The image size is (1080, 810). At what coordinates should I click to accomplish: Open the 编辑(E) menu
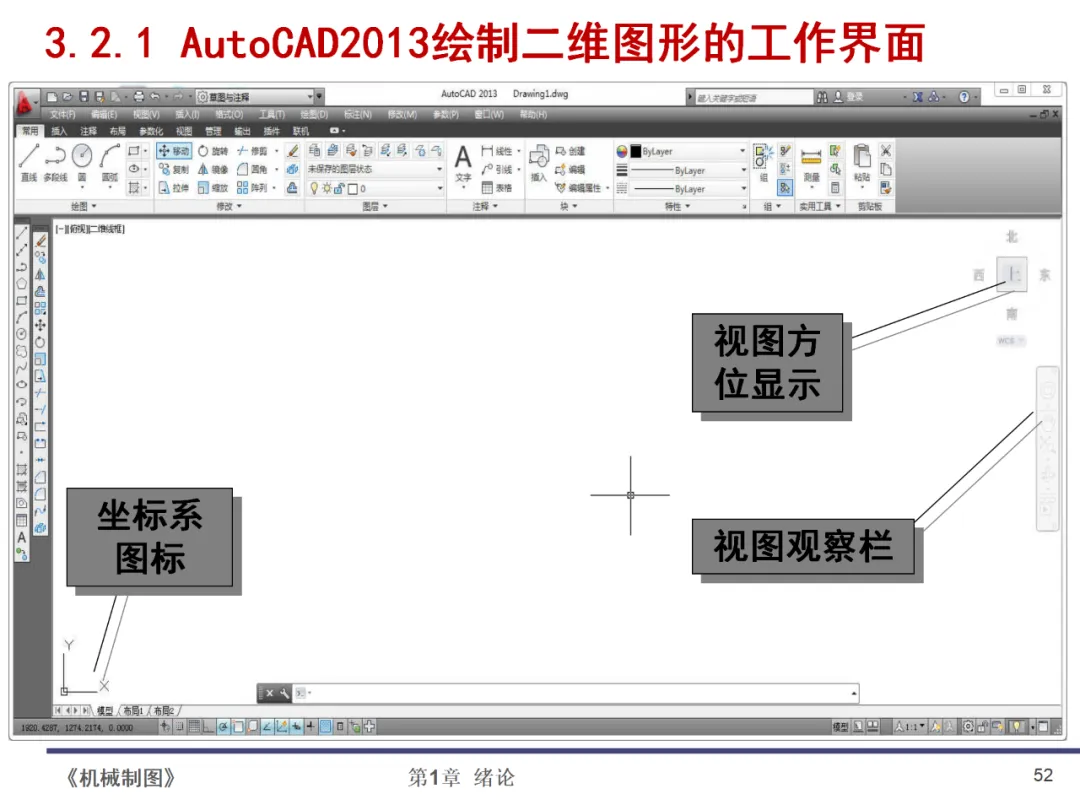[x=104, y=114]
